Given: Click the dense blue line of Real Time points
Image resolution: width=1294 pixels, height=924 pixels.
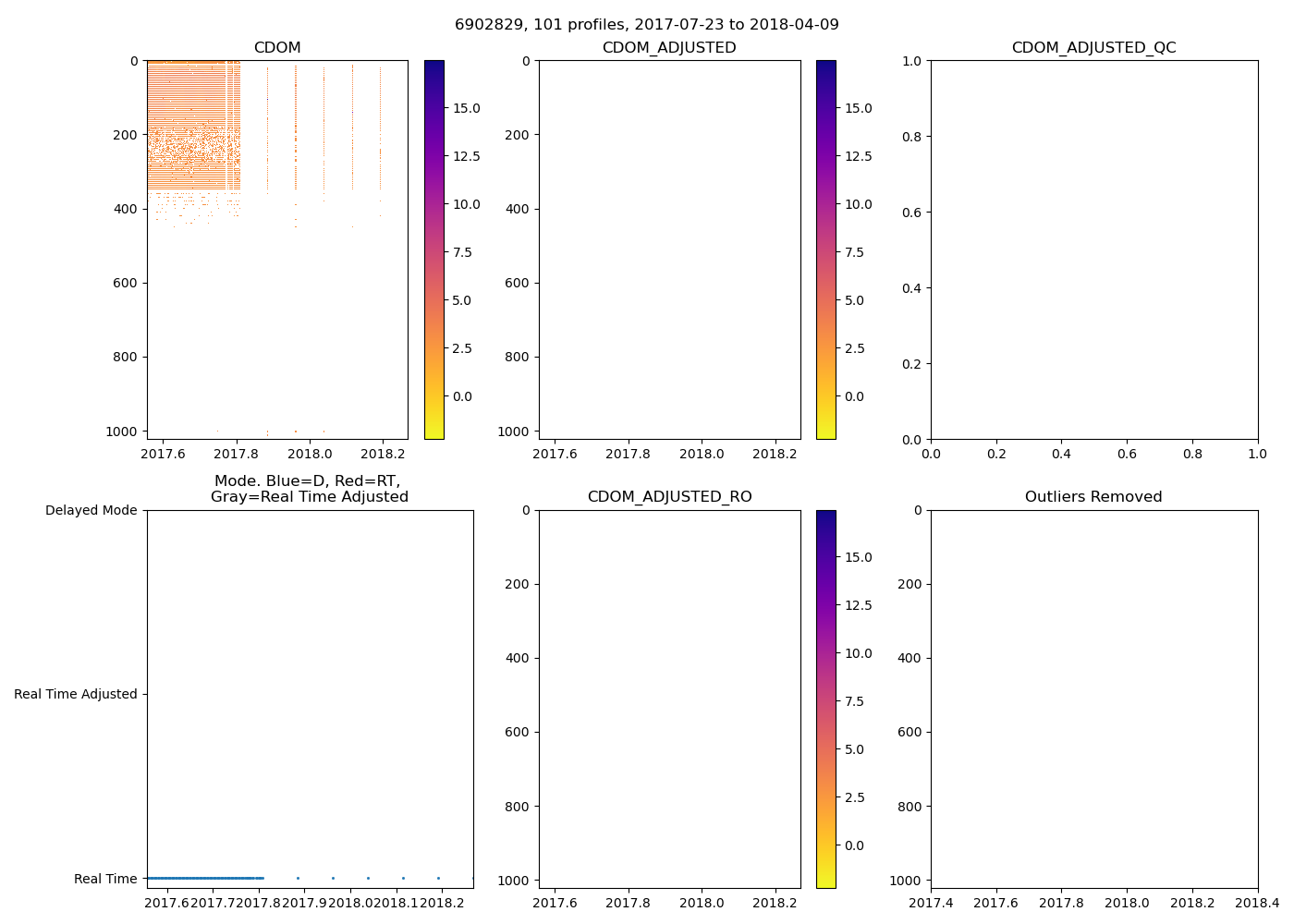Looking at the screenshot, I should [203, 878].
